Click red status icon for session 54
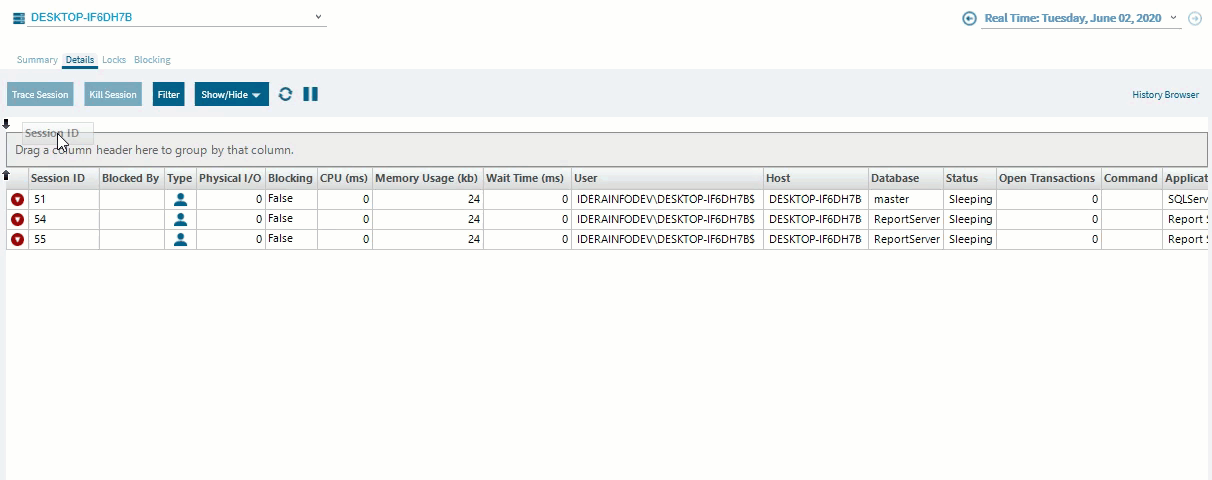The width and height of the screenshot is (1212, 480). (17, 220)
